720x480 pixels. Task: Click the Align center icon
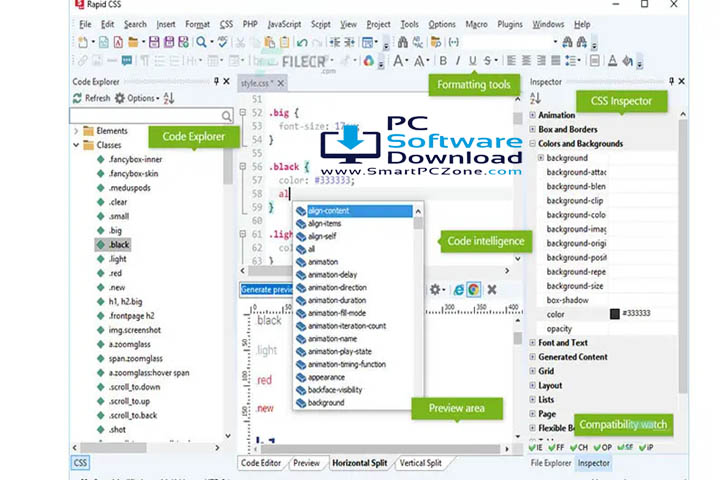click(x=526, y=61)
